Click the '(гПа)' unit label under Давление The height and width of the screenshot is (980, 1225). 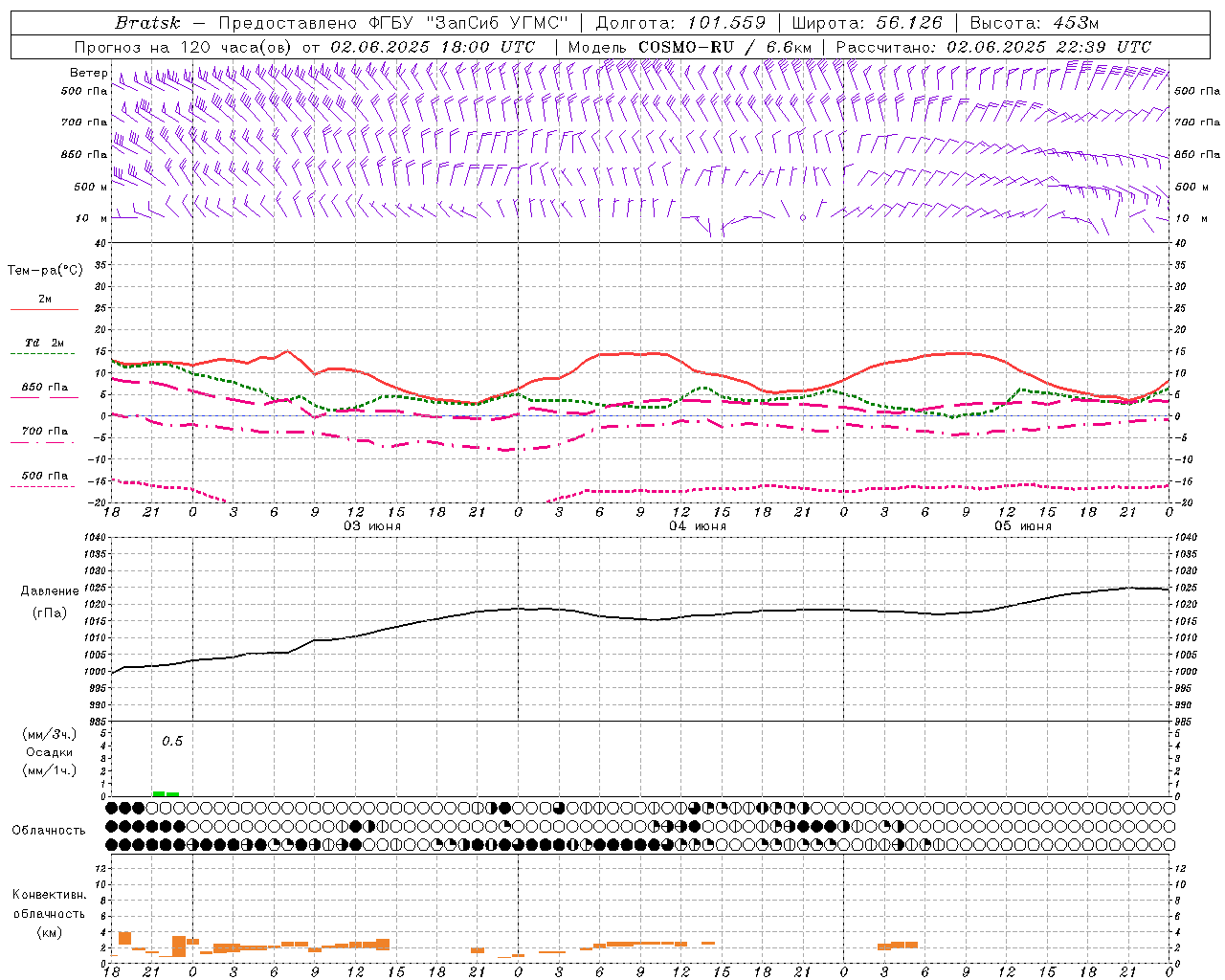tap(49, 612)
